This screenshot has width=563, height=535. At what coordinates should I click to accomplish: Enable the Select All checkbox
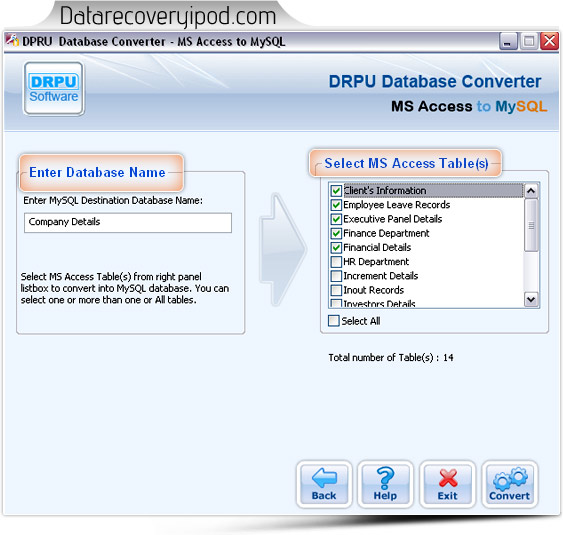coord(334,321)
